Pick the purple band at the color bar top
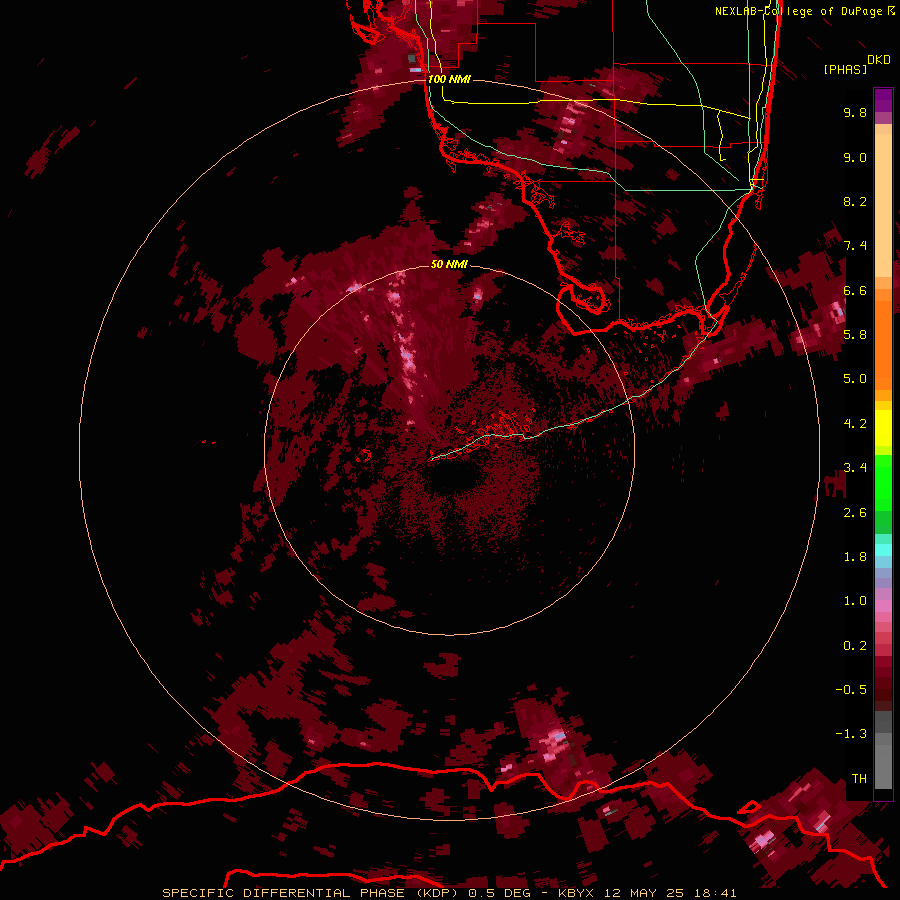Screen dimensions: 900x900 tap(883, 100)
